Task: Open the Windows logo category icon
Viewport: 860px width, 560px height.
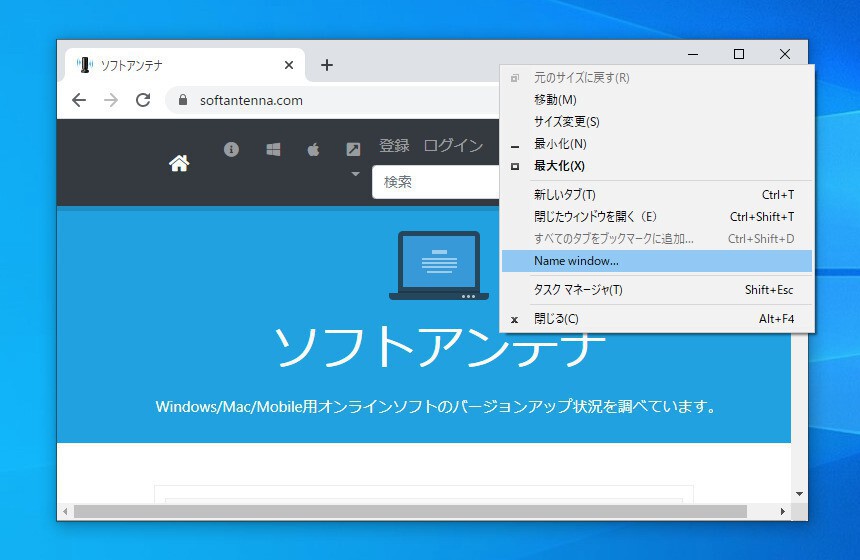Action: 273,149
